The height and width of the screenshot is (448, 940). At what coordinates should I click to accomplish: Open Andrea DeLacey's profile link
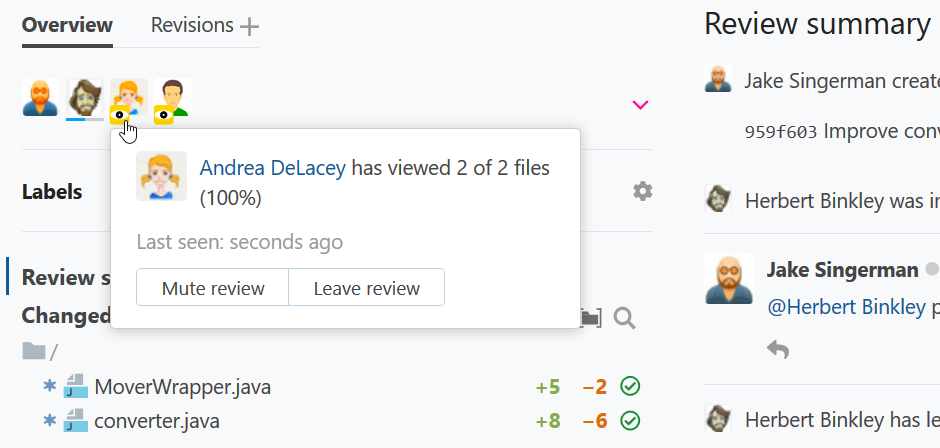(x=273, y=168)
